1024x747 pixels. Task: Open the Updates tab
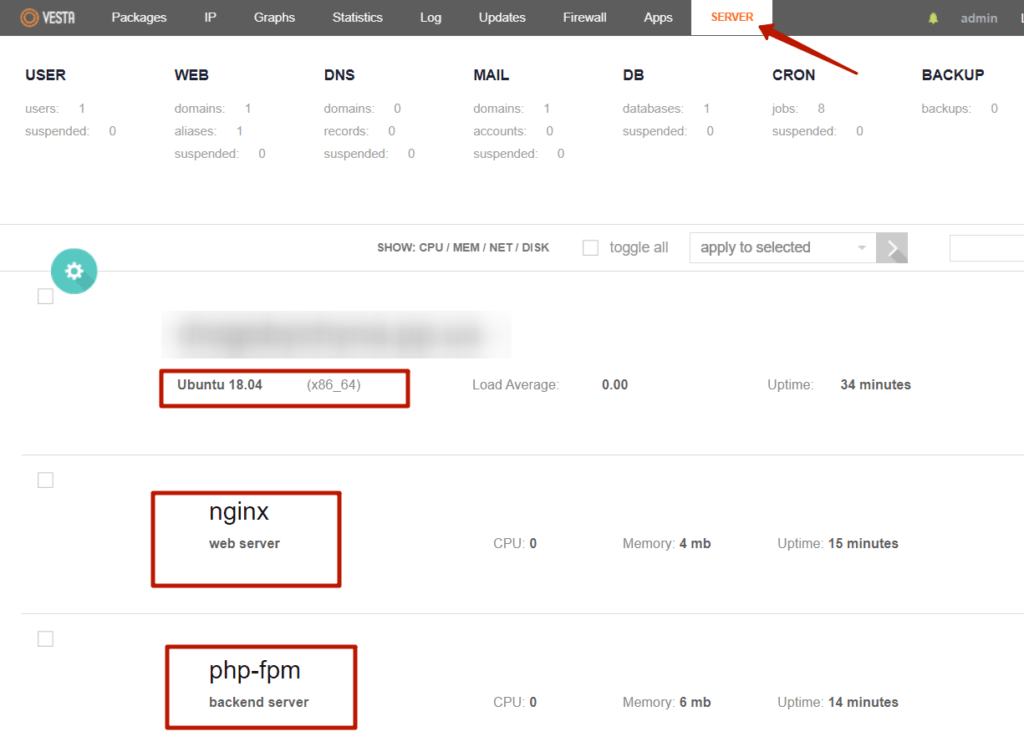pos(502,18)
